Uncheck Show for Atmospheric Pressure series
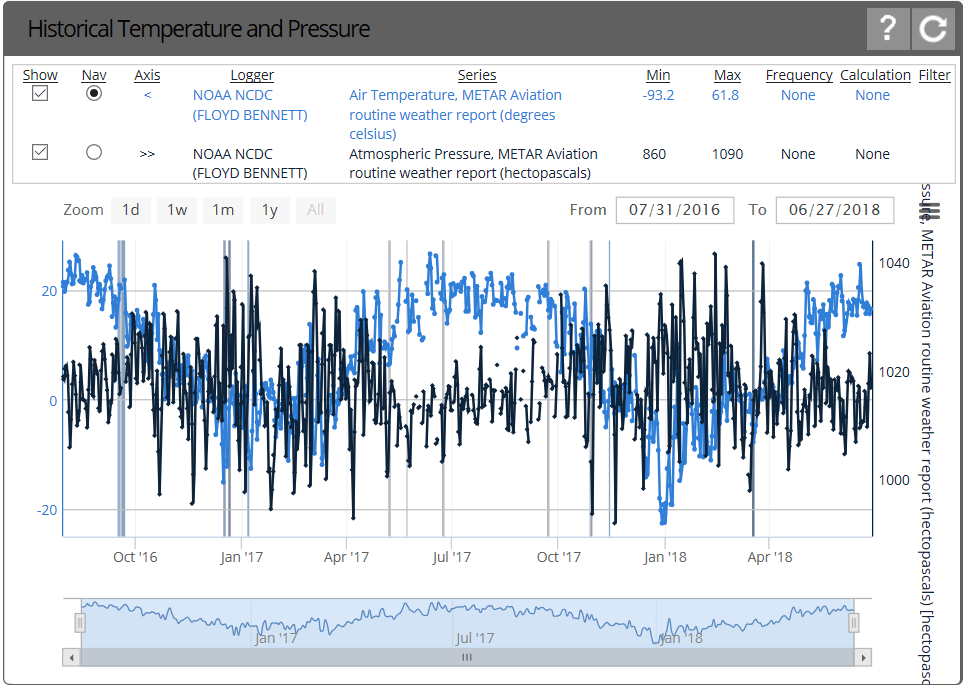The width and height of the screenshot is (969, 689). tap(40, 153)
